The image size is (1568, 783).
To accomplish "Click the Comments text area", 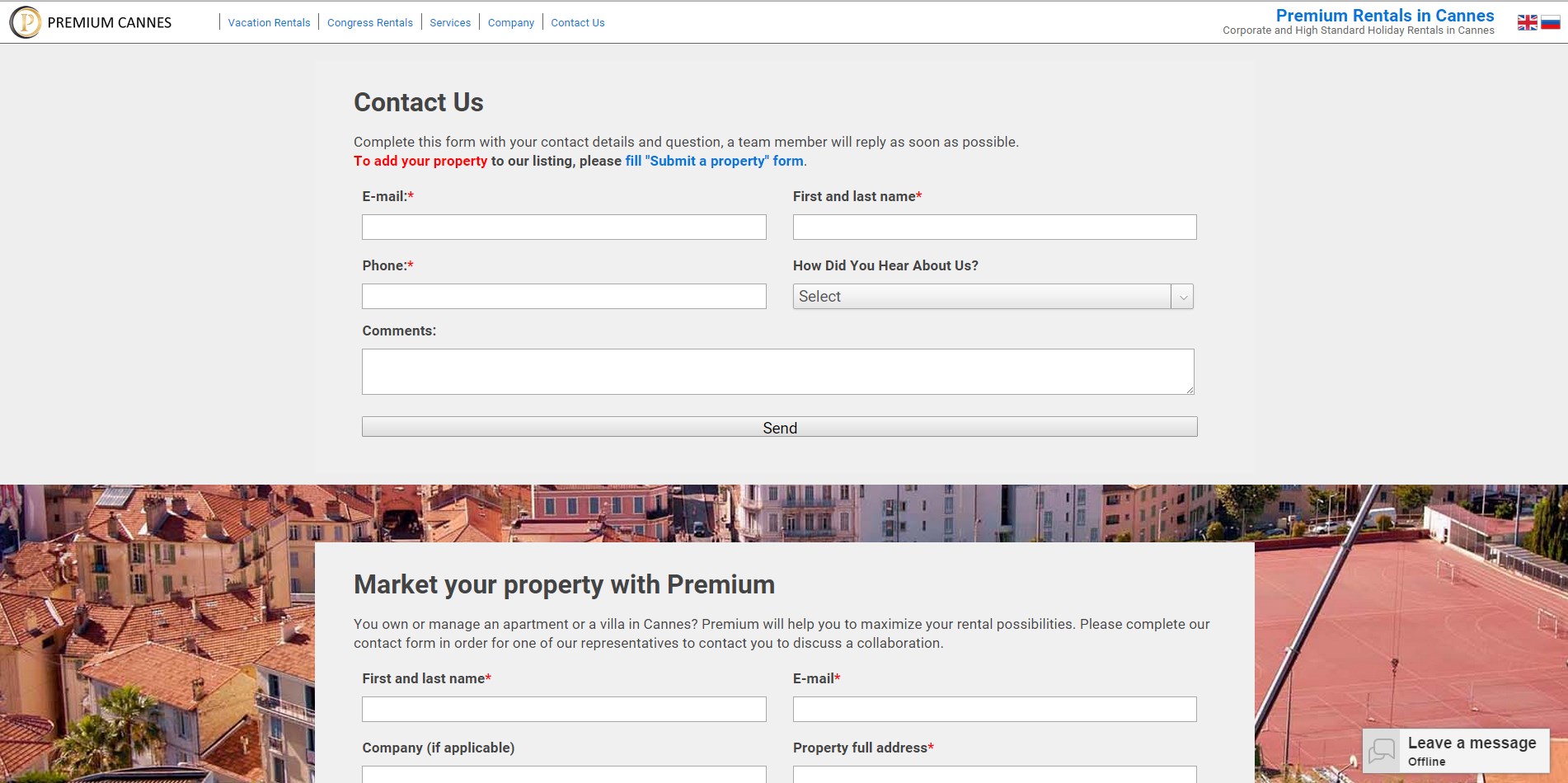I will click(x=777, y=371).
